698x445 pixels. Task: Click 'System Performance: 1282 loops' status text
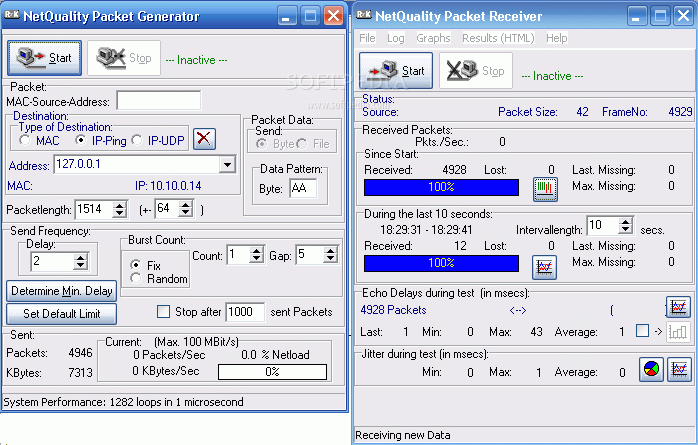[x=123, y=402]
